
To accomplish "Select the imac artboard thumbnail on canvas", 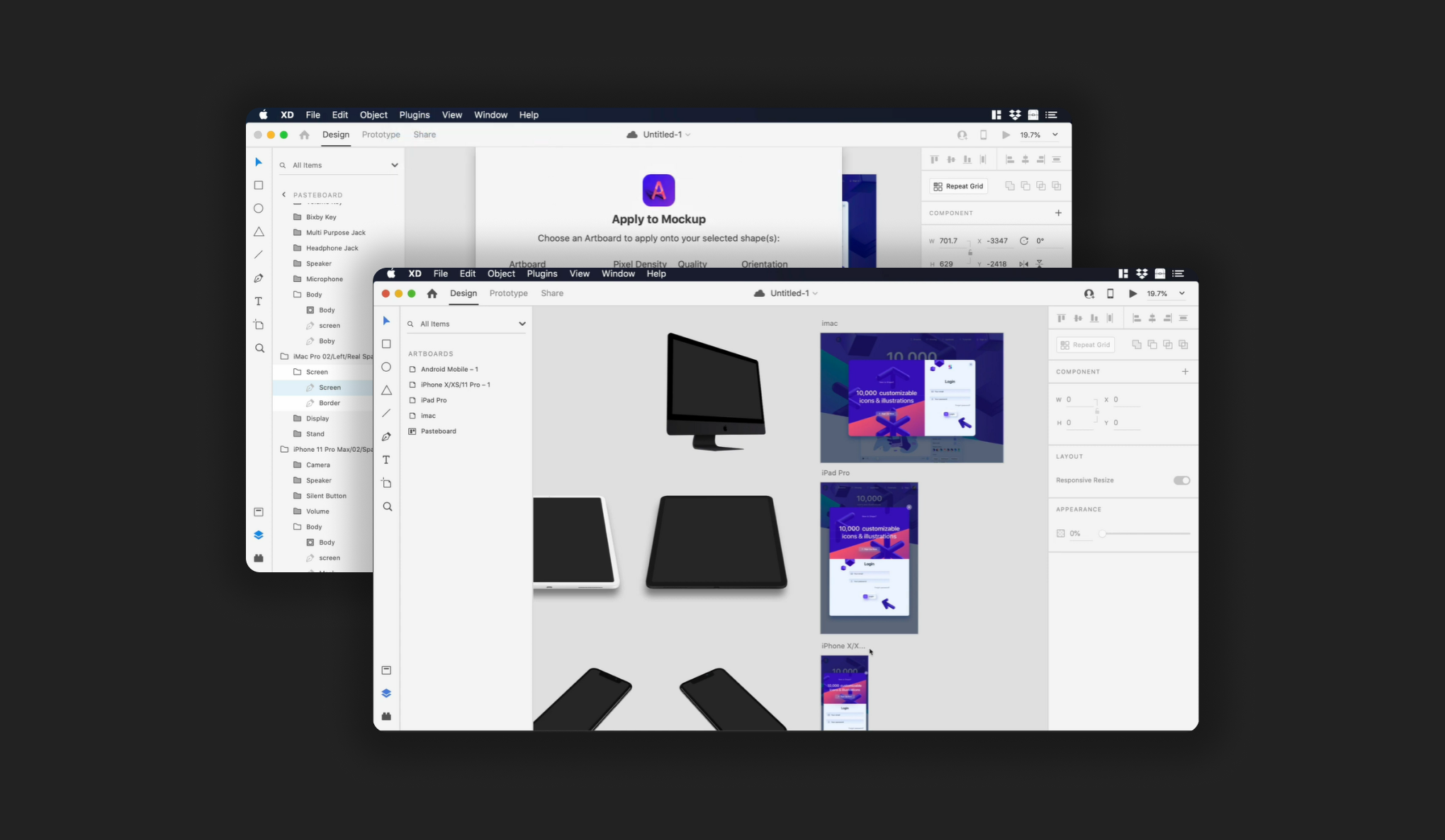I will coord(911,397).
